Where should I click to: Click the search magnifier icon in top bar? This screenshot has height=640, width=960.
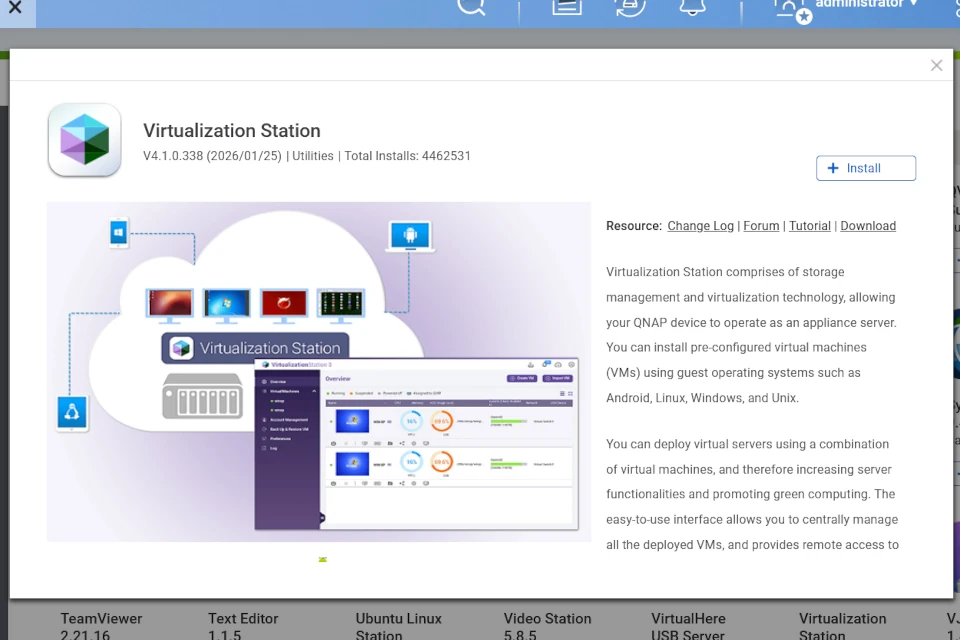click(471, 6)
